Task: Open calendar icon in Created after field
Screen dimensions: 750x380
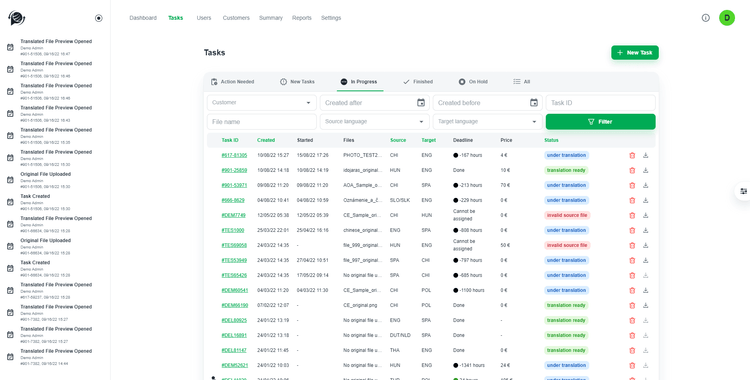Action: 421,102
